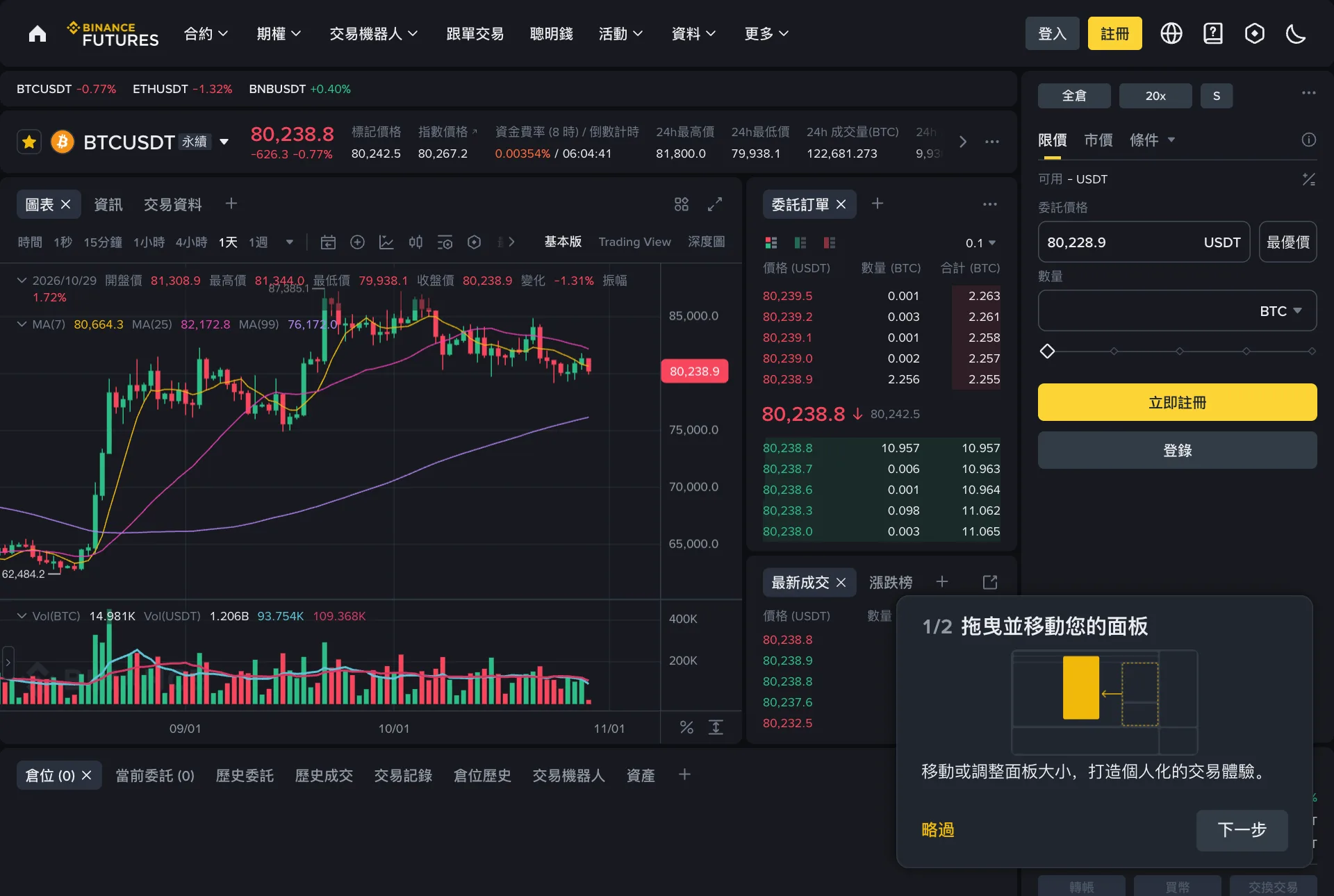Open the 歷史委託 tab
Image resolution: width=1334 pixels, height=896 pixels.
tap(245, 775)
